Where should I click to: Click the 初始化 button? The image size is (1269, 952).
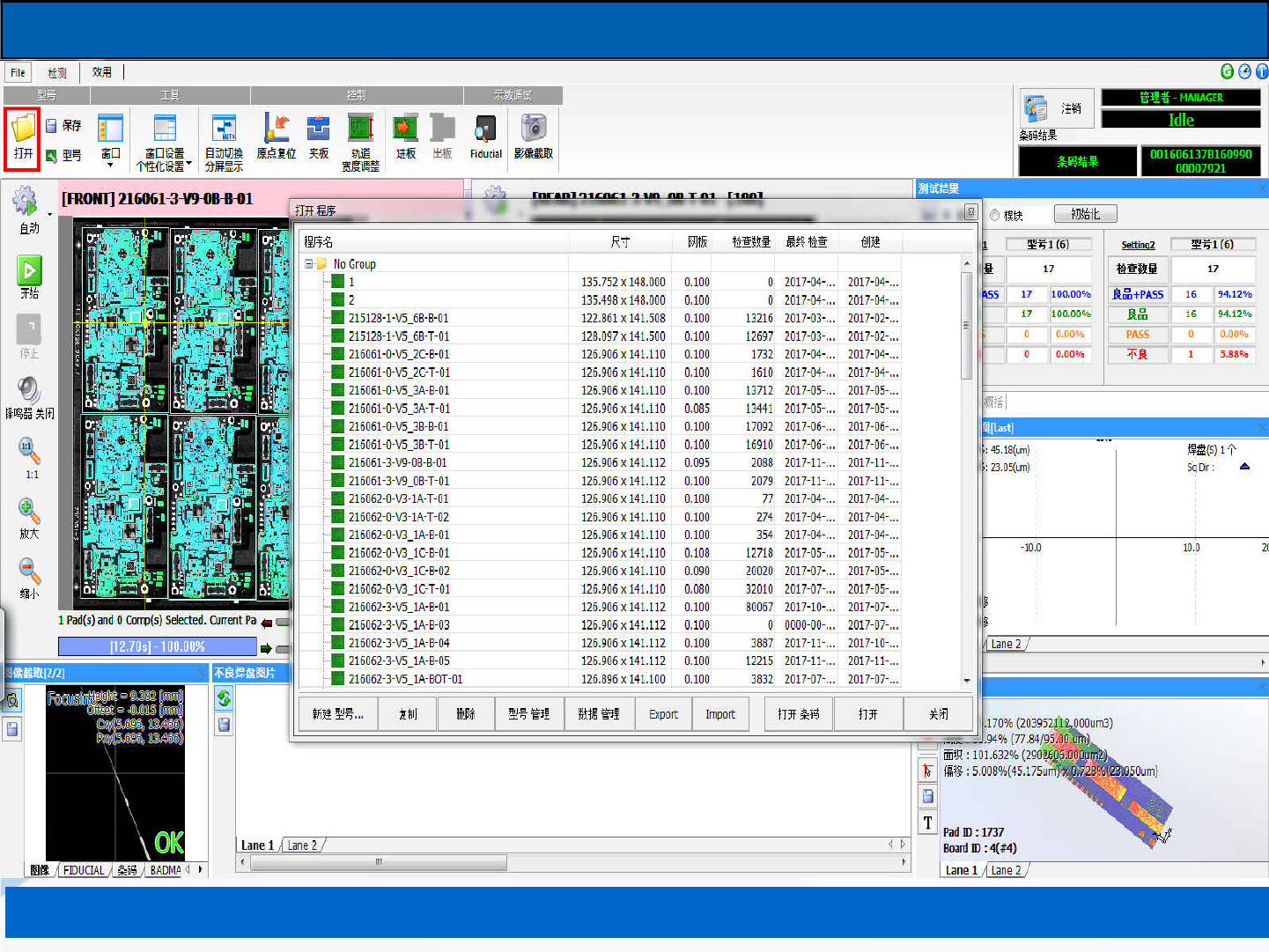(x=1085, y=214)
